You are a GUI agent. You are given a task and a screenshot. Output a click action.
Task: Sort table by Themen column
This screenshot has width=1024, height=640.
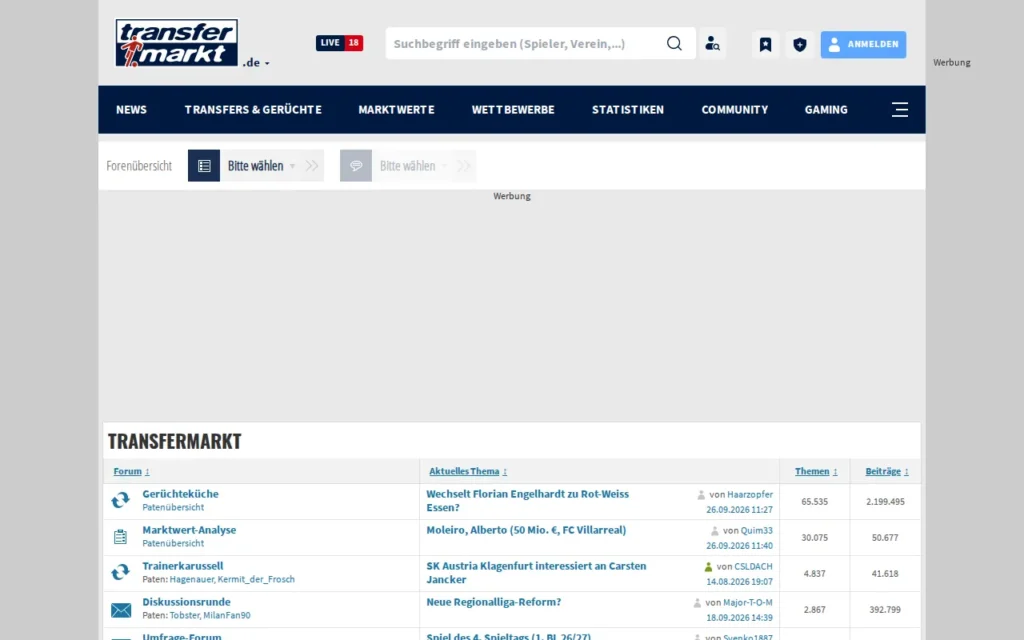(816, 472)
